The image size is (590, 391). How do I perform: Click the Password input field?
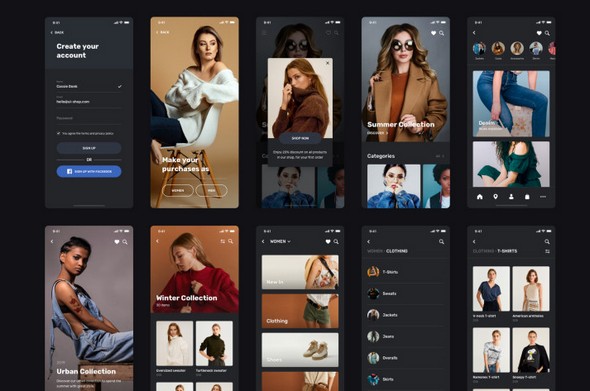coord(89,118)
